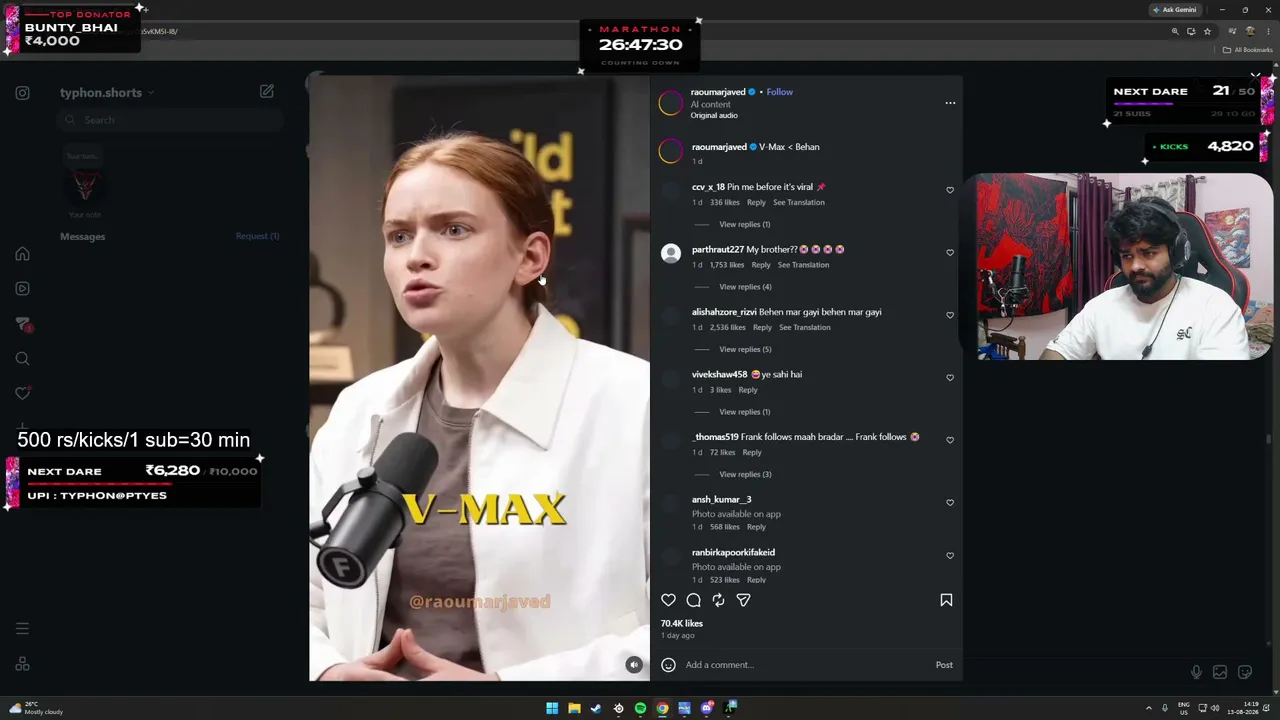This screenshot has height=720, width=1280.
Task: See translation of ccv_x_18's comment
Action: click(x=799, y=202)
